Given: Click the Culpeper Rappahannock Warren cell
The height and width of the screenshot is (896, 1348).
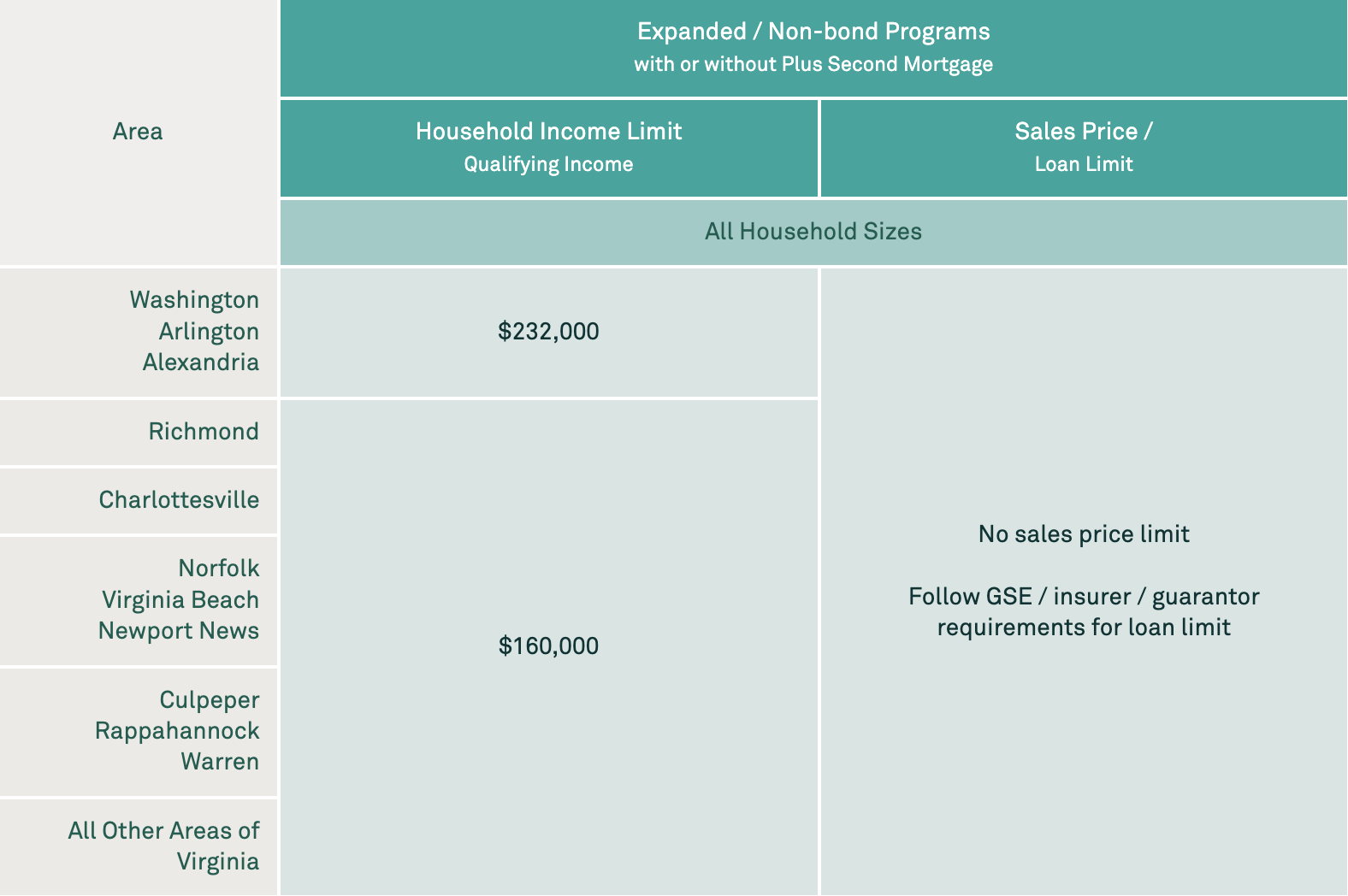Looking at the screenshot, I should (139, 731).
